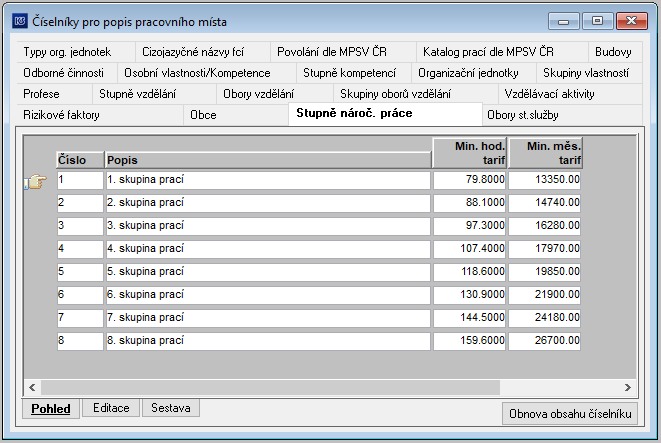
Task: Select '1. skupina prací' cell
Action: pos(268,180)
